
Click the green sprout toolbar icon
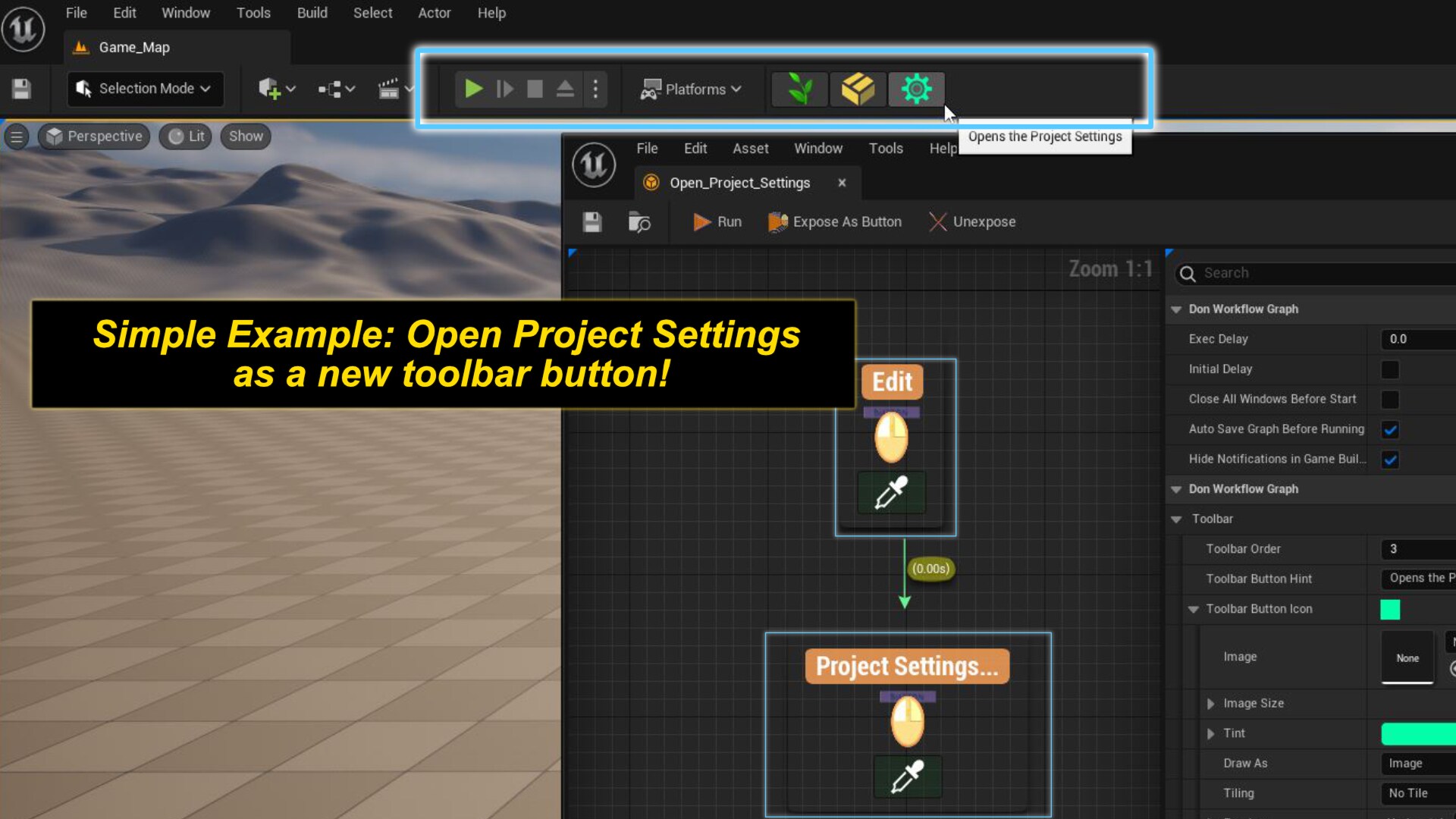799,89
